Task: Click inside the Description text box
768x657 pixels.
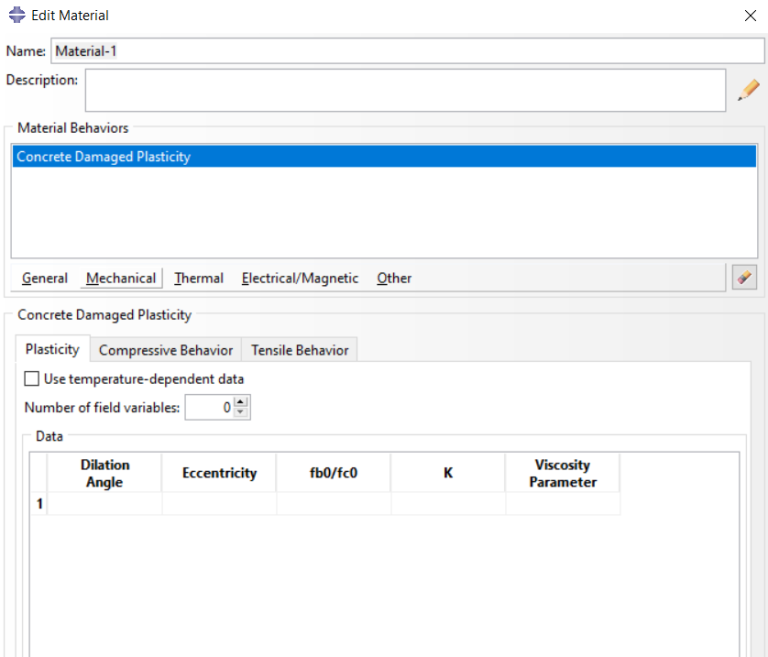Action: coord(405,89)
